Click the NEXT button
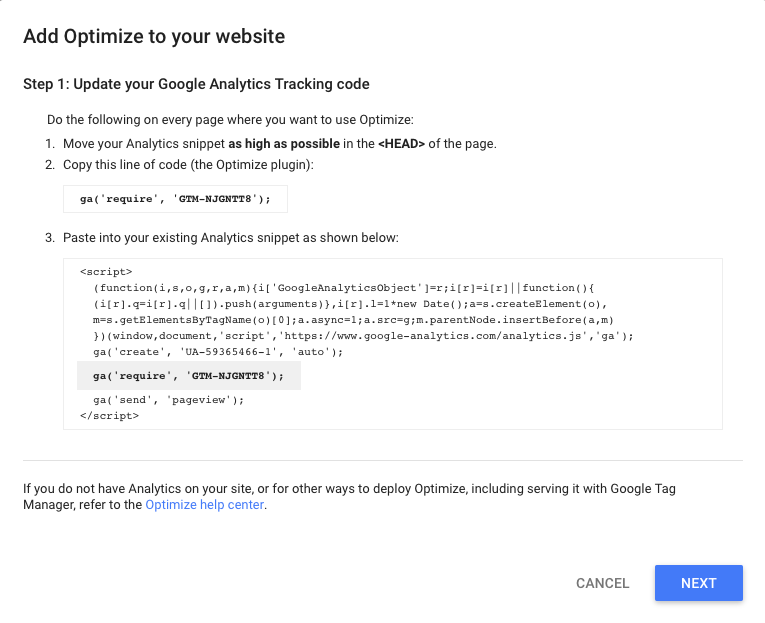The image size is (765, 623). point(698,583)
